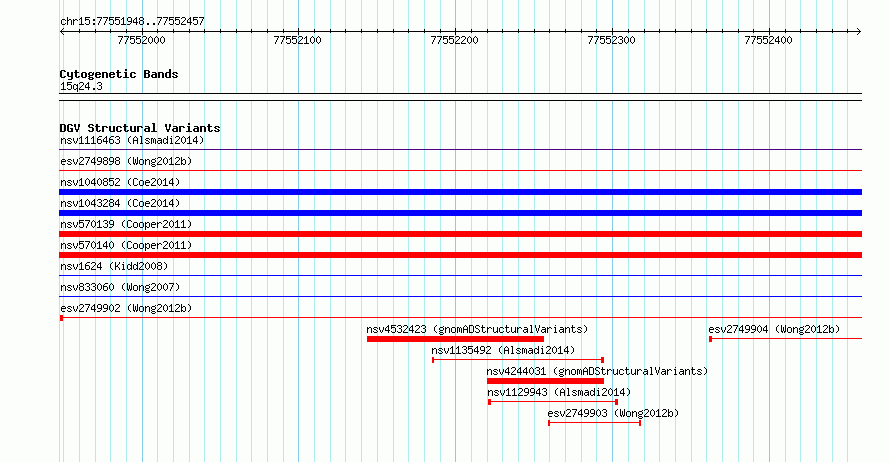Select the nsv1129943 thin red feature line
The width and height of the screenshot is (890, 462).
(x=553, y=402)
